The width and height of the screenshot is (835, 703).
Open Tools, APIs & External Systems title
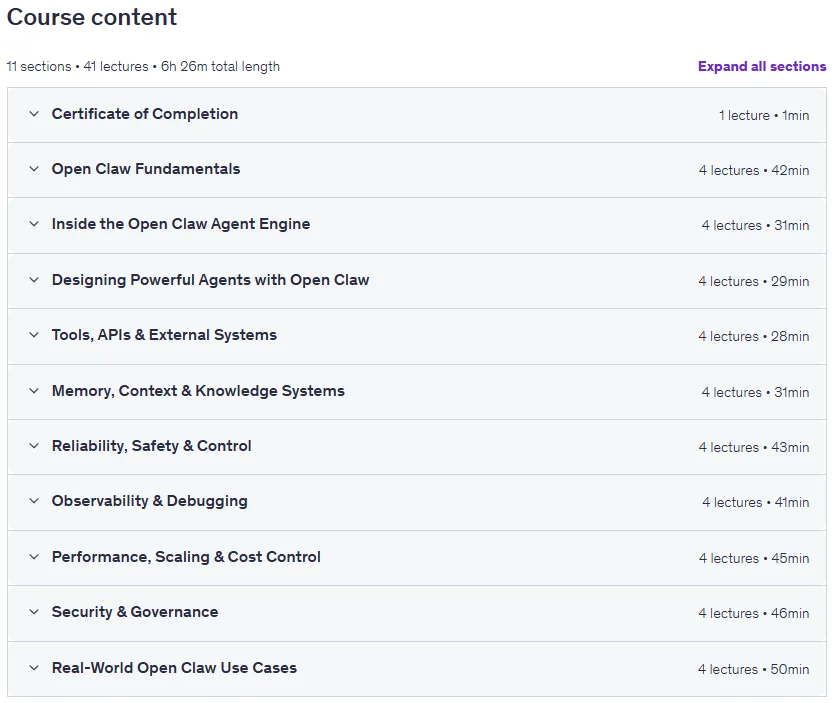pos(164,335)
